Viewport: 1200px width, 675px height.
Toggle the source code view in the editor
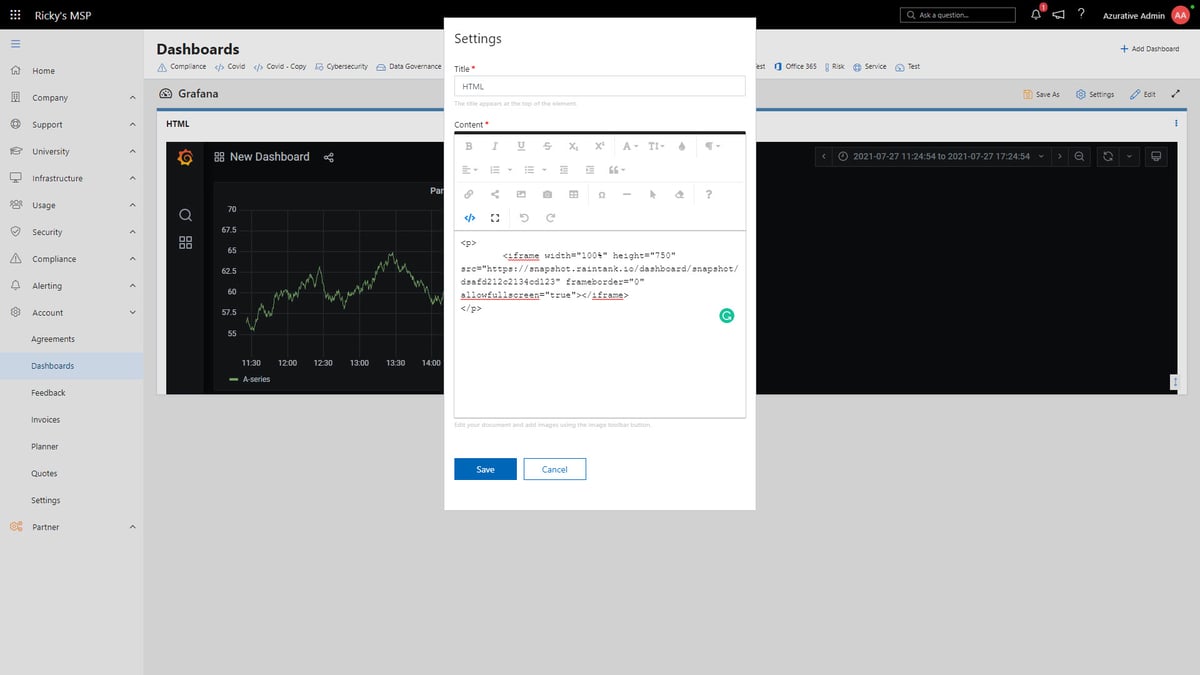pyautogui.click(x=469, y=217)
